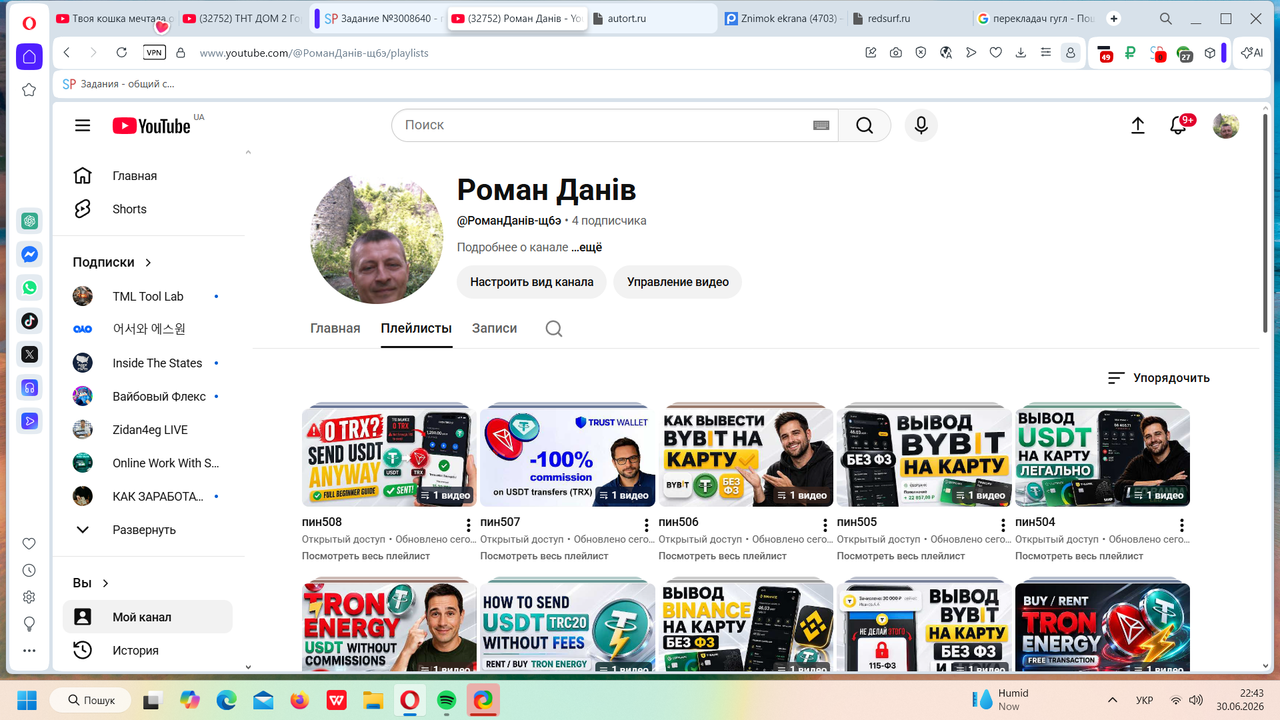Open options for playlist пин507
The height and width of the screenshot is (720, 1280).
647,525
